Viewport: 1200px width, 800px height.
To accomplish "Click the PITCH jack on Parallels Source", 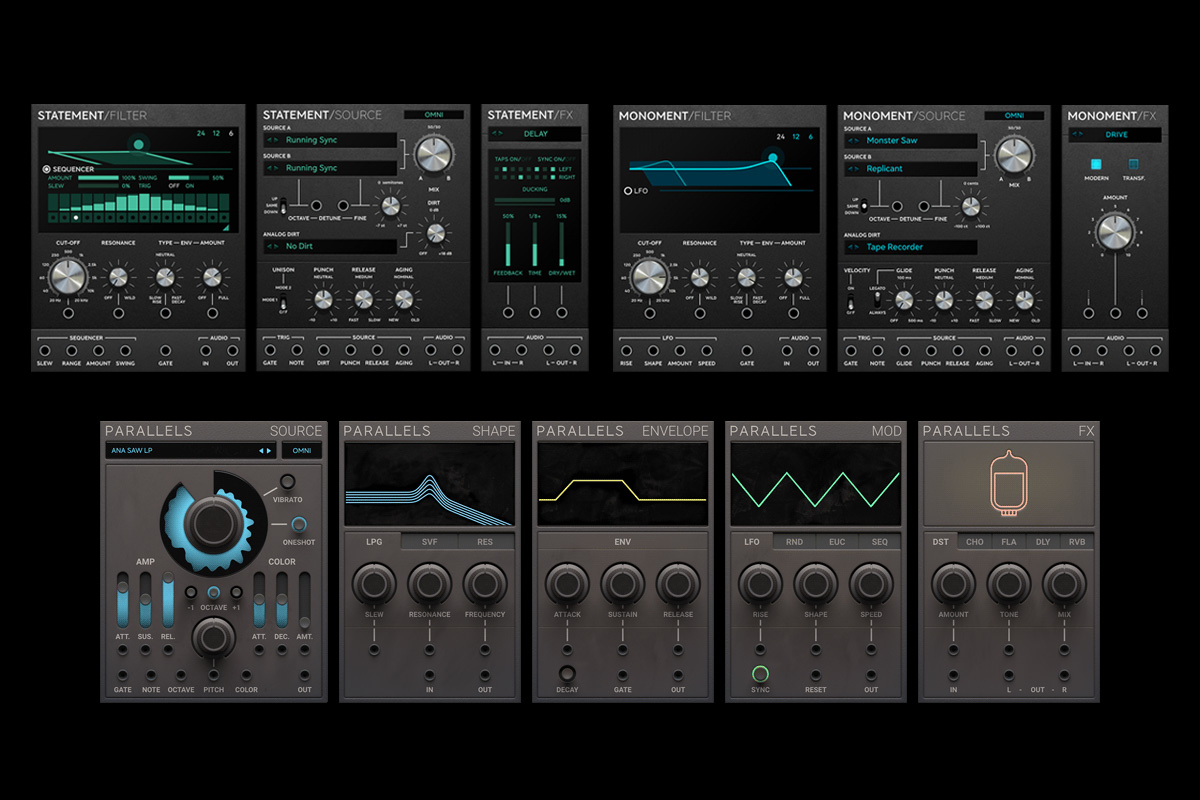I will pos(213,676).
